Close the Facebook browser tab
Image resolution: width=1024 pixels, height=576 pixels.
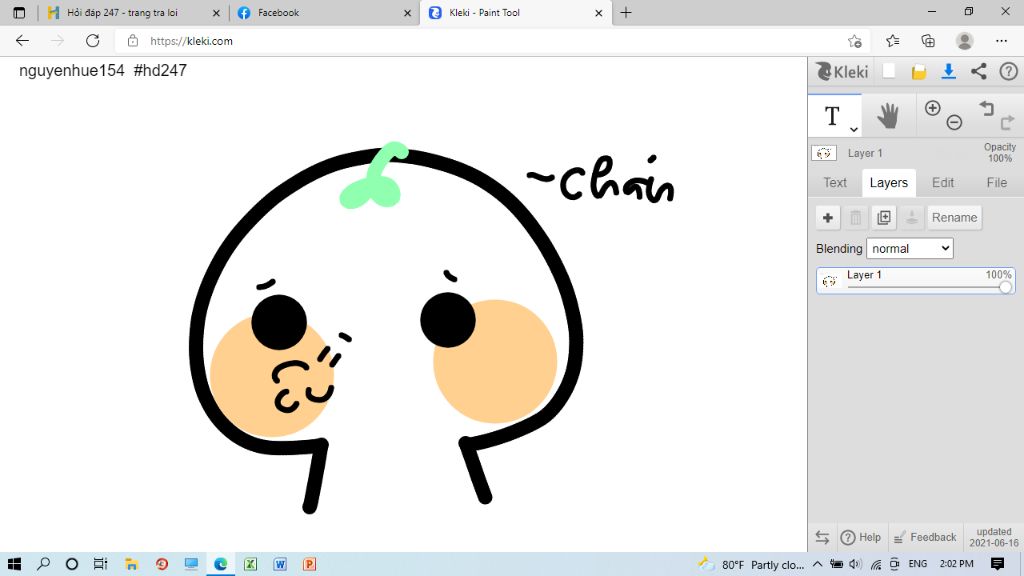[x=408, y=13]
